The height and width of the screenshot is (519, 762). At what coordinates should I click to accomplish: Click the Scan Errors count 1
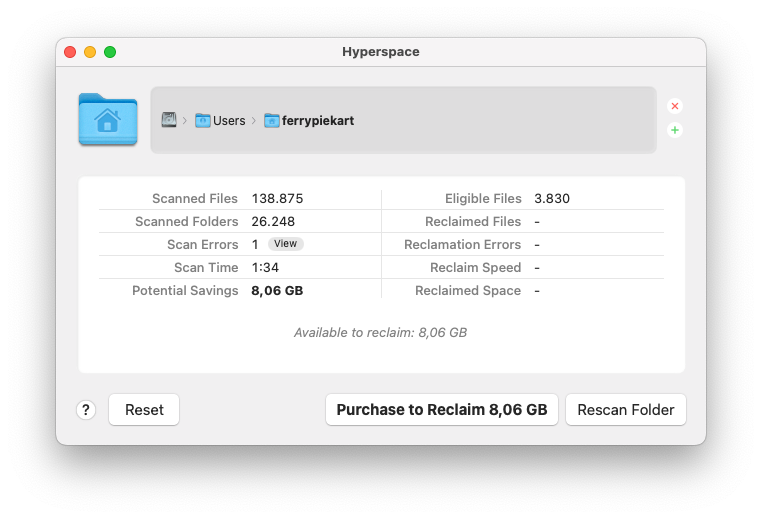(x=255, y=244)
